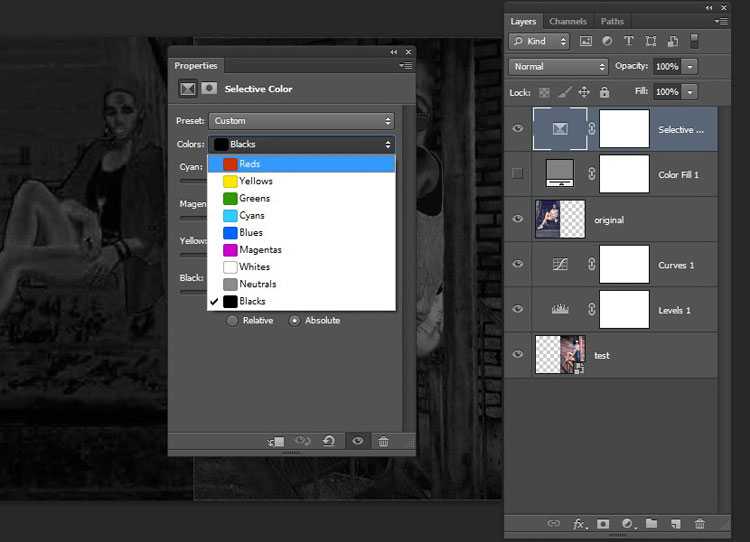Expand the Opacity value dropdown arrow

pyautogui.click(x=690, y=66)
